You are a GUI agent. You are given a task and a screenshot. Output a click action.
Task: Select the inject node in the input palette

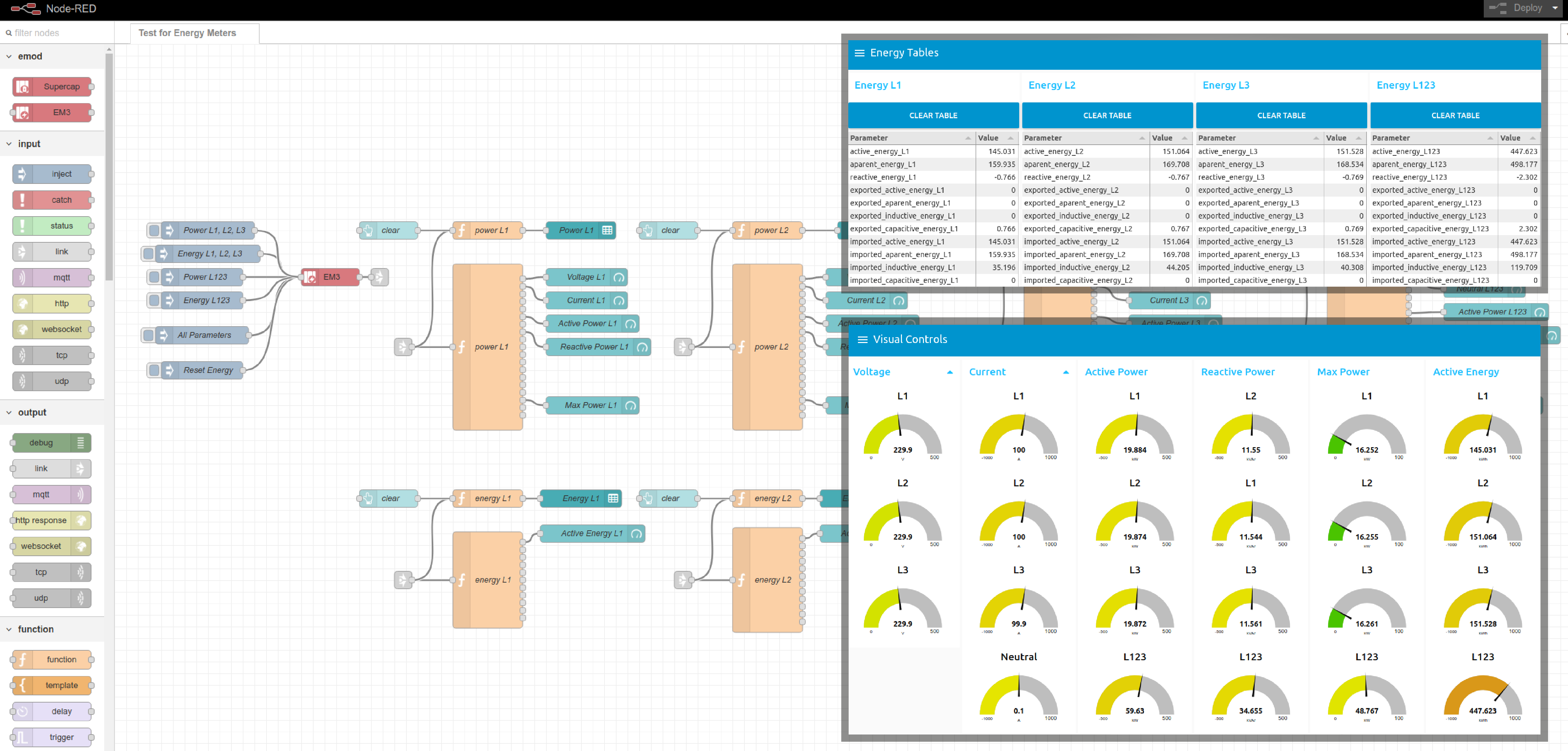click(x=52, y=174)
